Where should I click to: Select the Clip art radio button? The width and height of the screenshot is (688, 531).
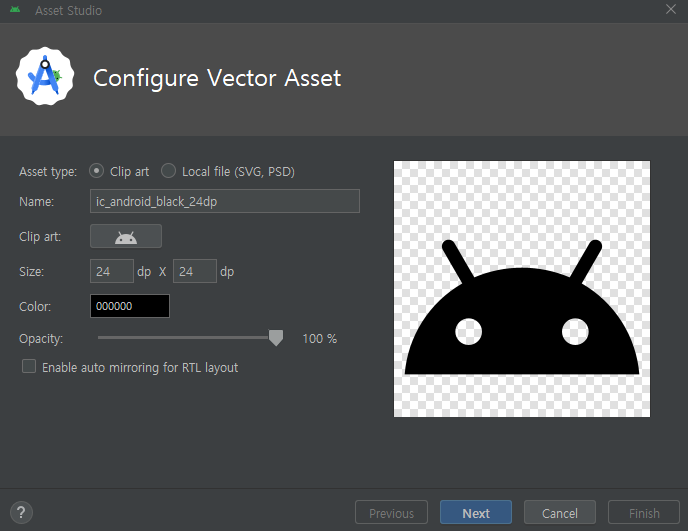click(x=96, y=171)
